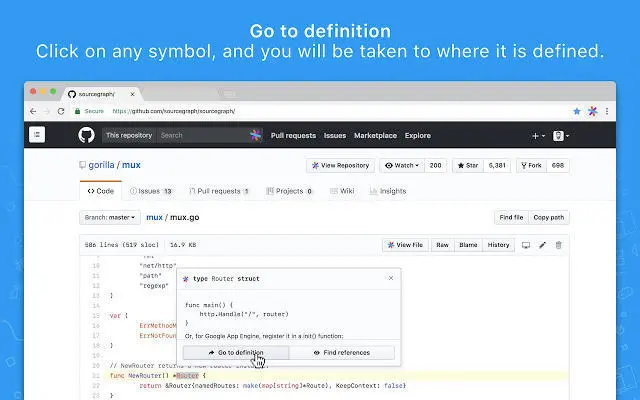Click the stargazers count 5,381
Screen dimensions: 640x400
click(497, 166)
